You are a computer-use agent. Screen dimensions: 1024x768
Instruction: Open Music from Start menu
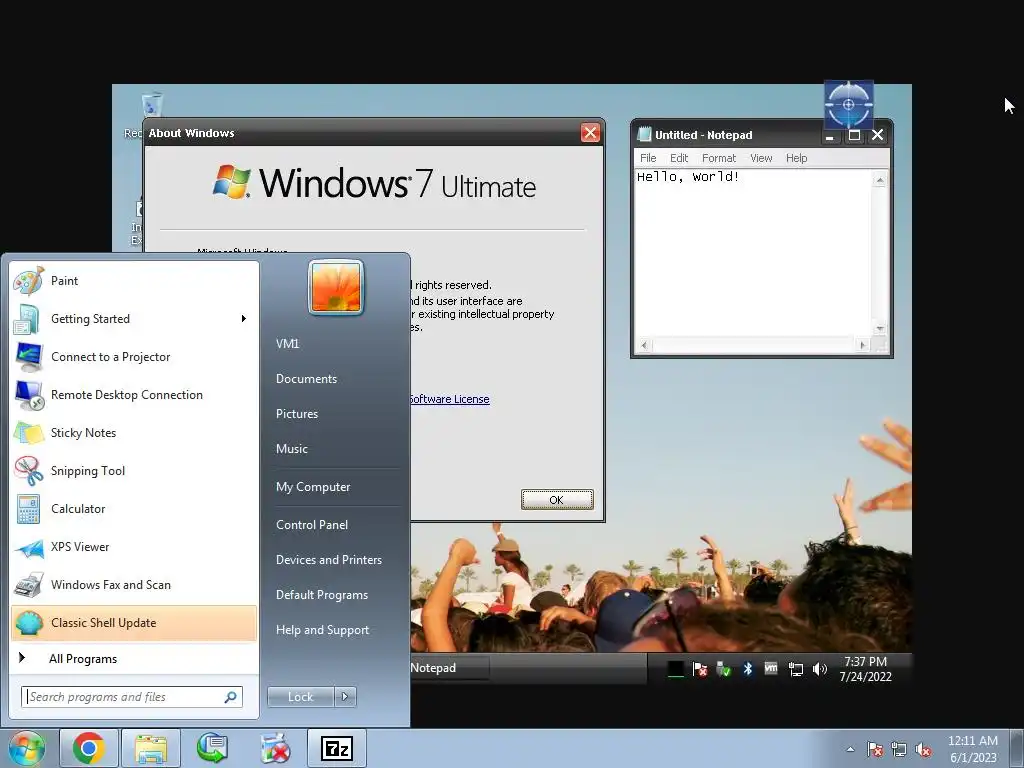point(292,449)
